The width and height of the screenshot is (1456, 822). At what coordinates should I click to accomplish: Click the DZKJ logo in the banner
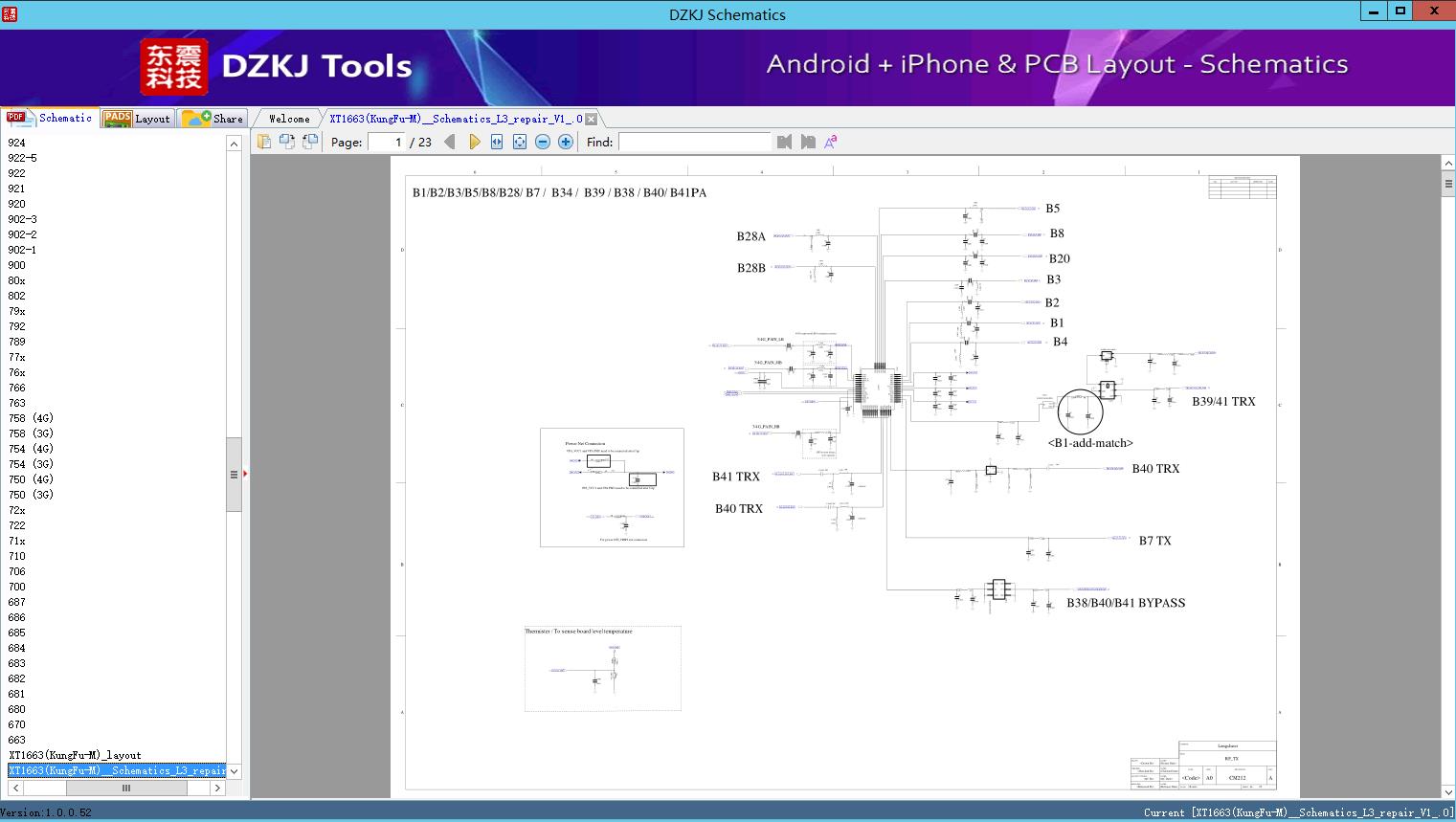(x=174, y=67)
